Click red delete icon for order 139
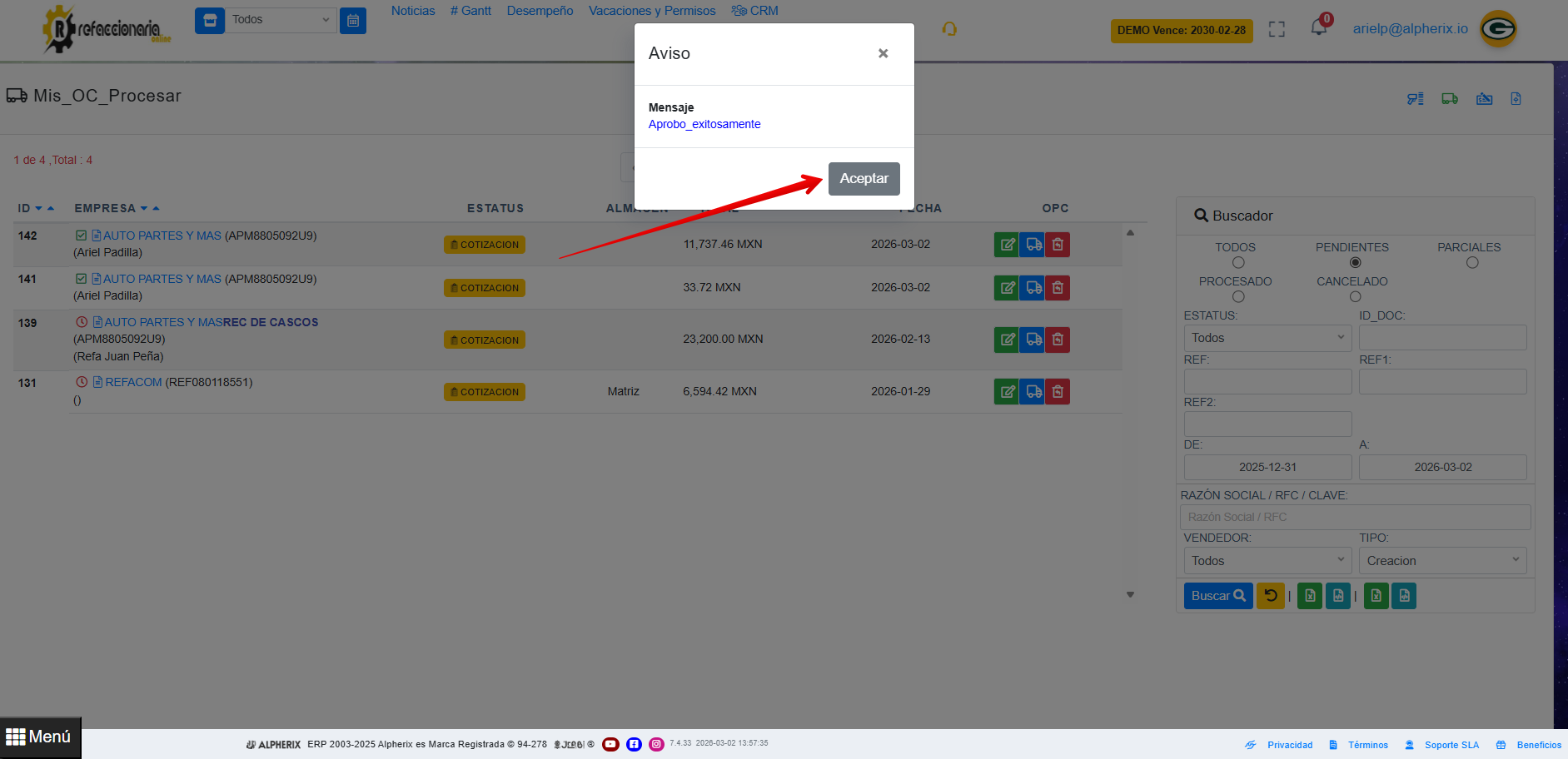Viewport: 1568px width, 759px height. pyautogui.click(x=1058, y=340)
